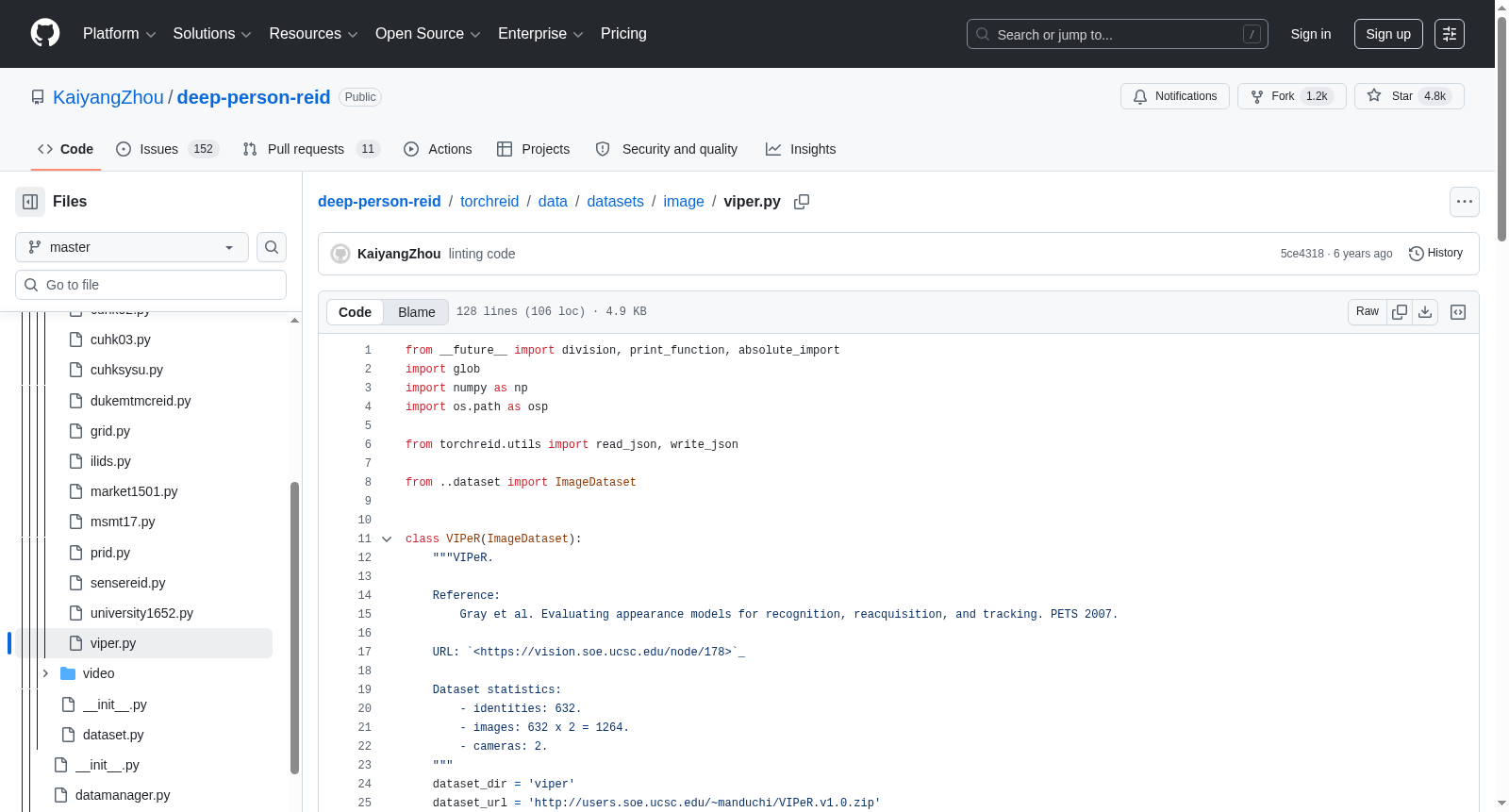The height and width of the screenshot is (812, 1509).
Task: Open Security and quality tab
Action: tap(667, 149)
